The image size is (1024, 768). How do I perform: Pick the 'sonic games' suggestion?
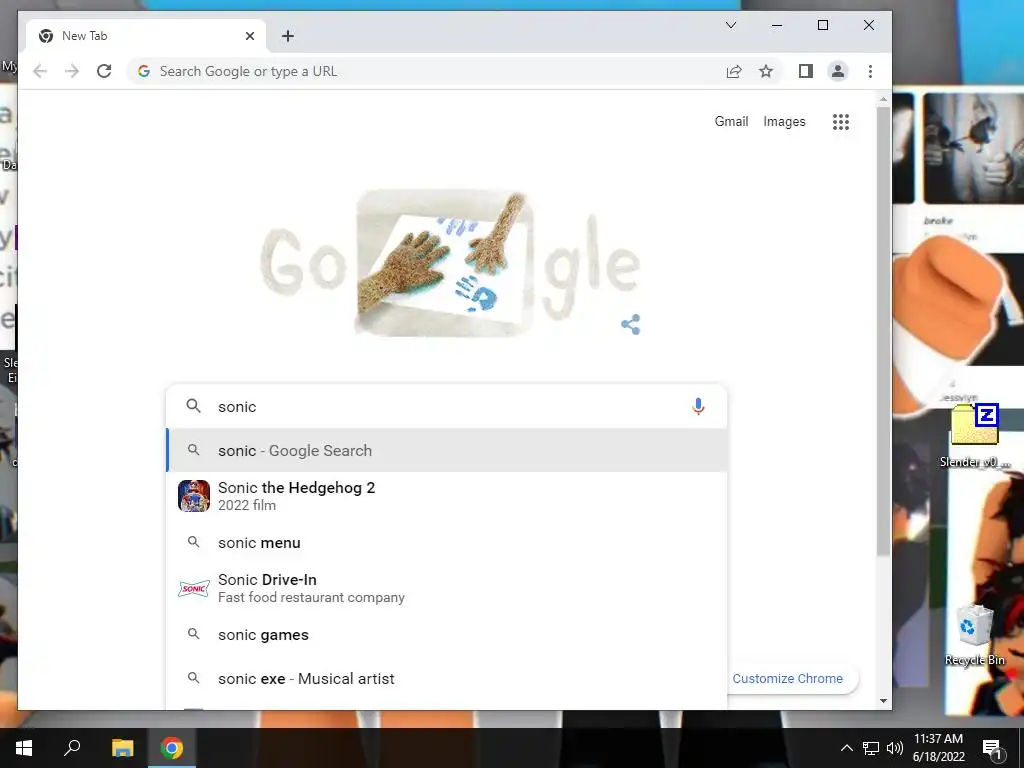tap(447, 635)
